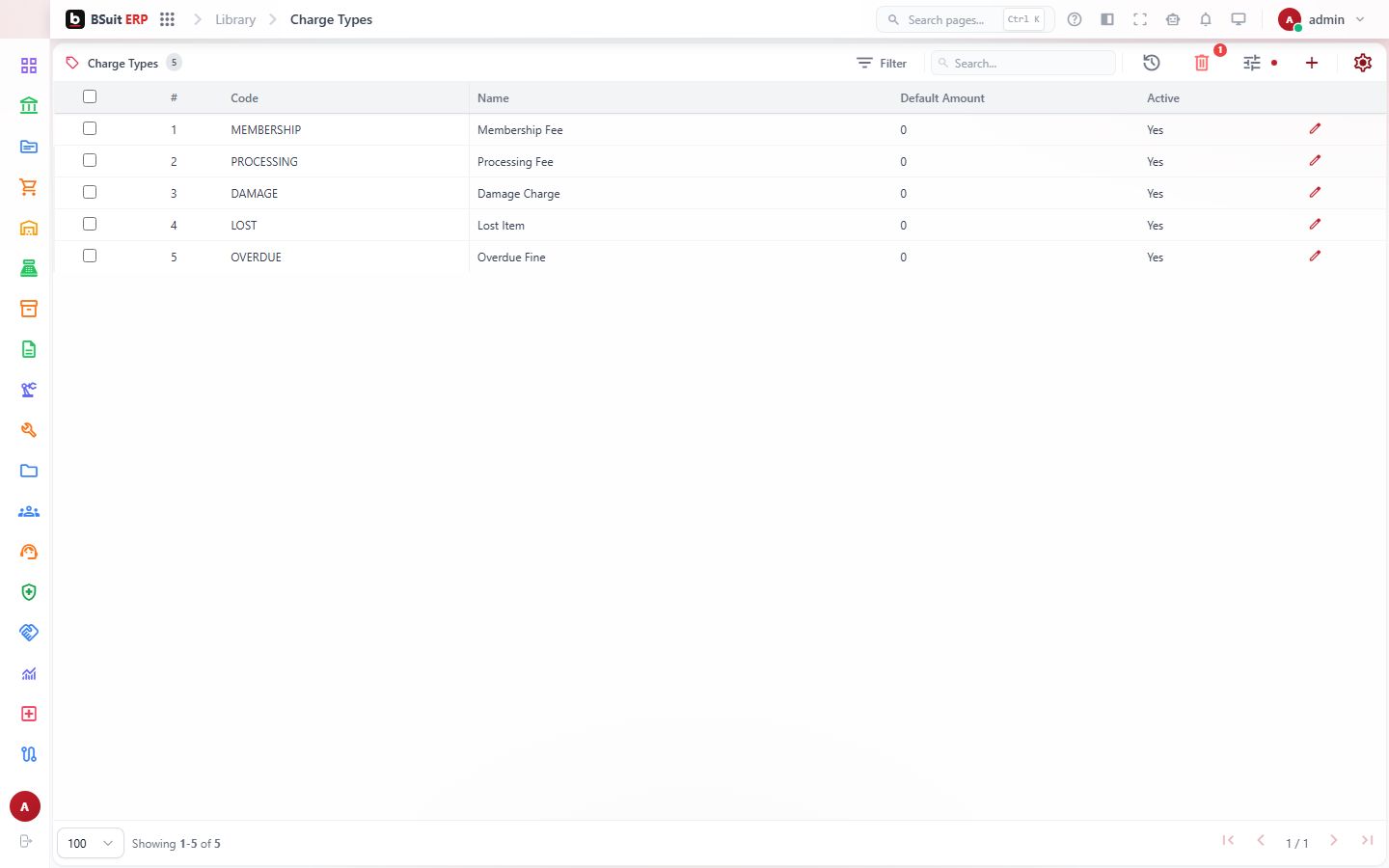Sort by the Default Amount column header
Screen dimensions: 1389x868
click(x=942, y=98)
